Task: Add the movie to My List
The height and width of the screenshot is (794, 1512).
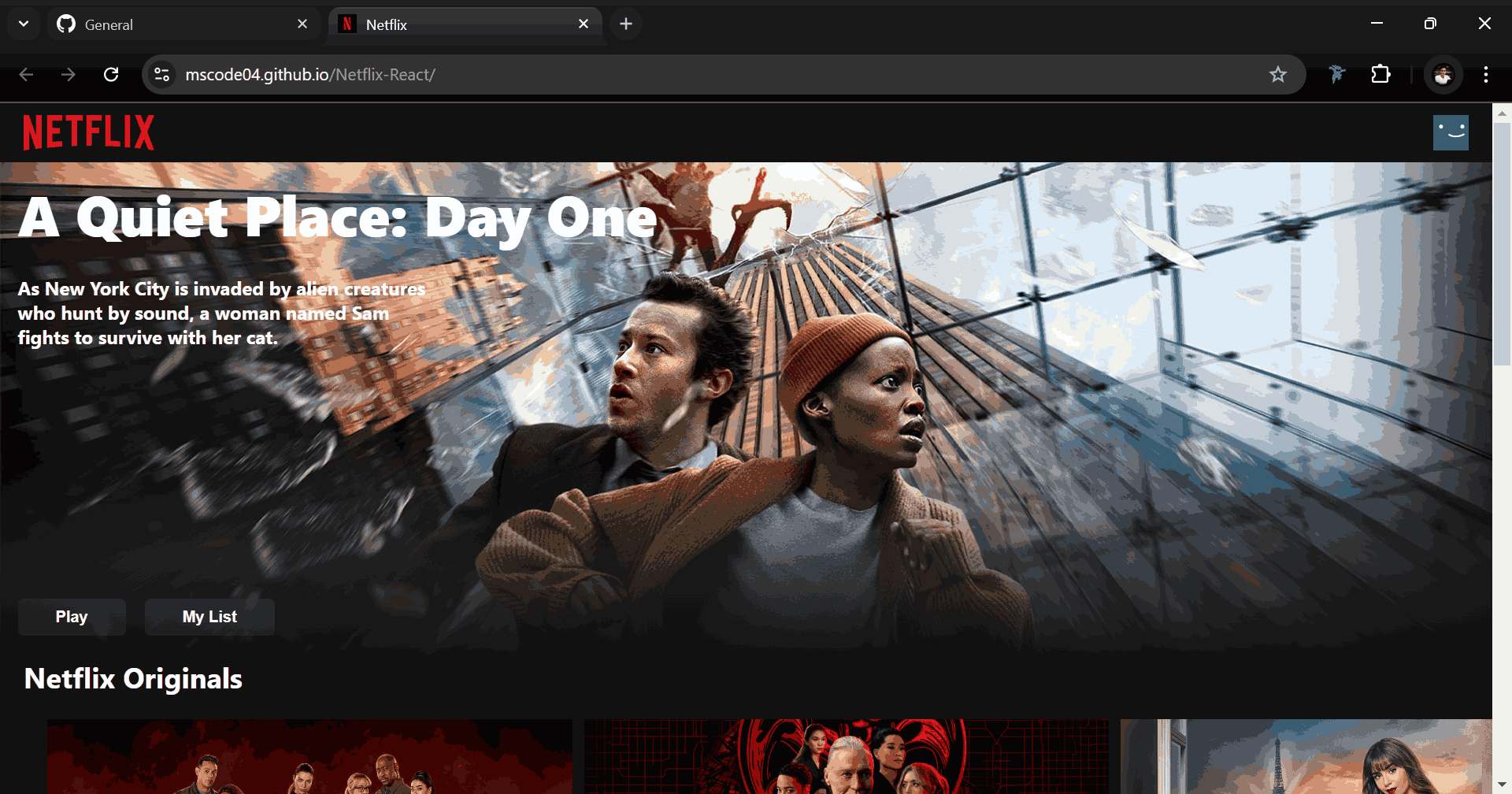Action: (x=209, y=617)
